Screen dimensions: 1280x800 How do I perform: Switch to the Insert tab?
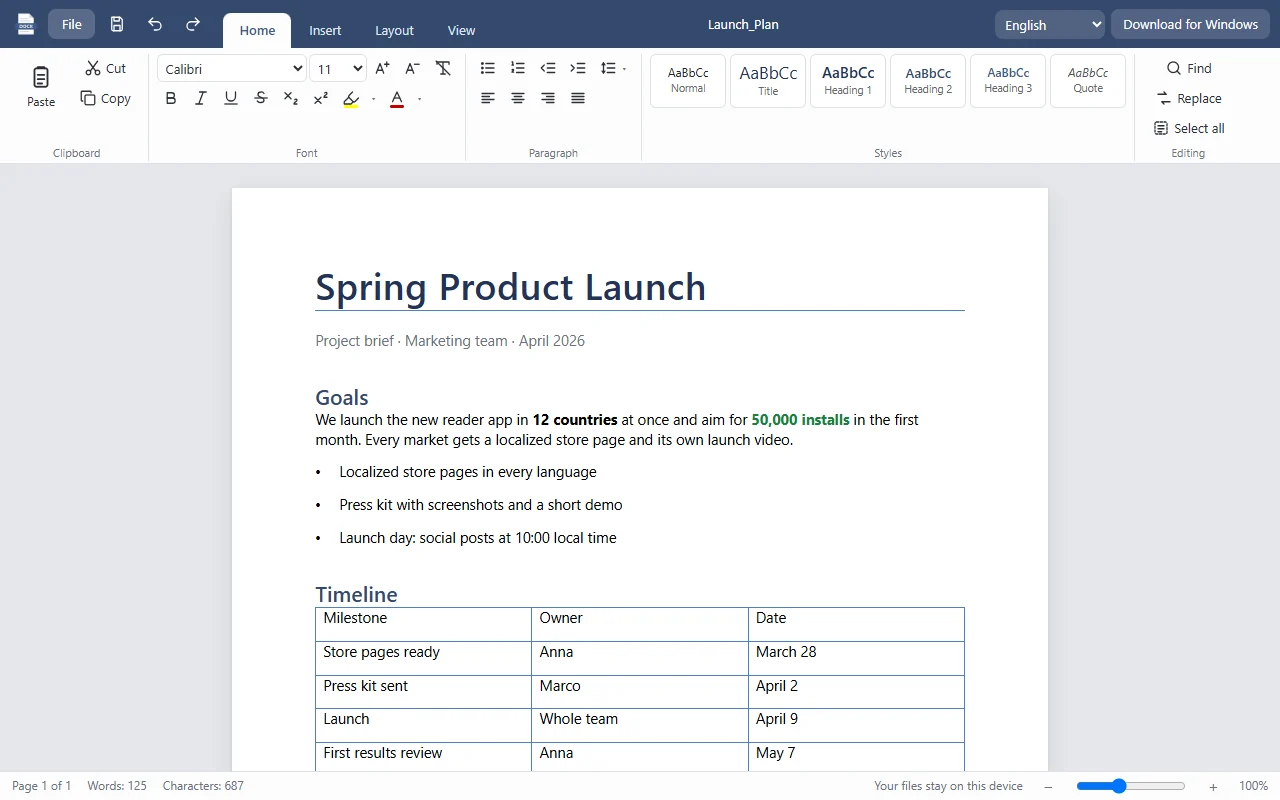(x=325, y=30)
